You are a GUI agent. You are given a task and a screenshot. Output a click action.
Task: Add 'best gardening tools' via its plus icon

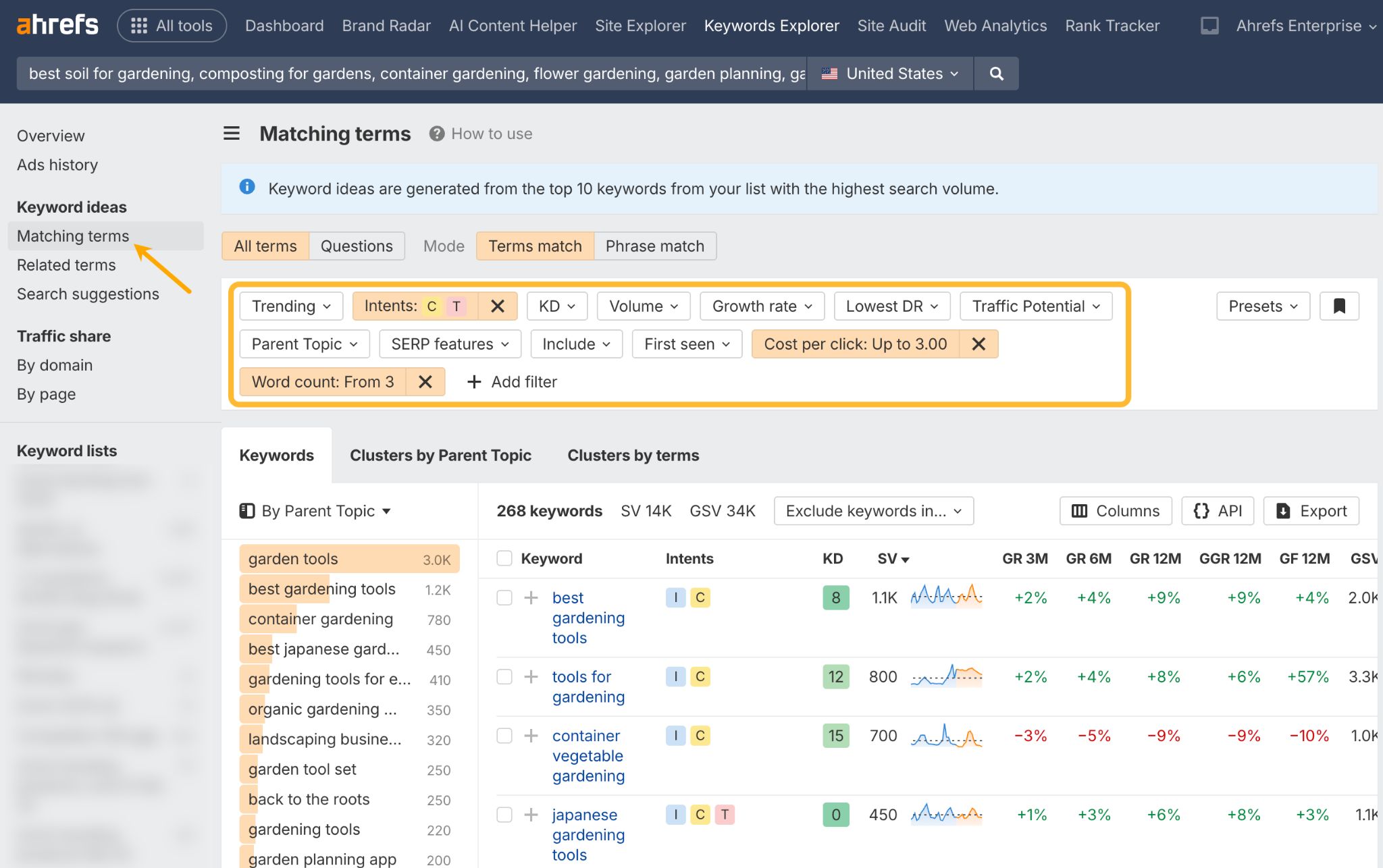530,597
